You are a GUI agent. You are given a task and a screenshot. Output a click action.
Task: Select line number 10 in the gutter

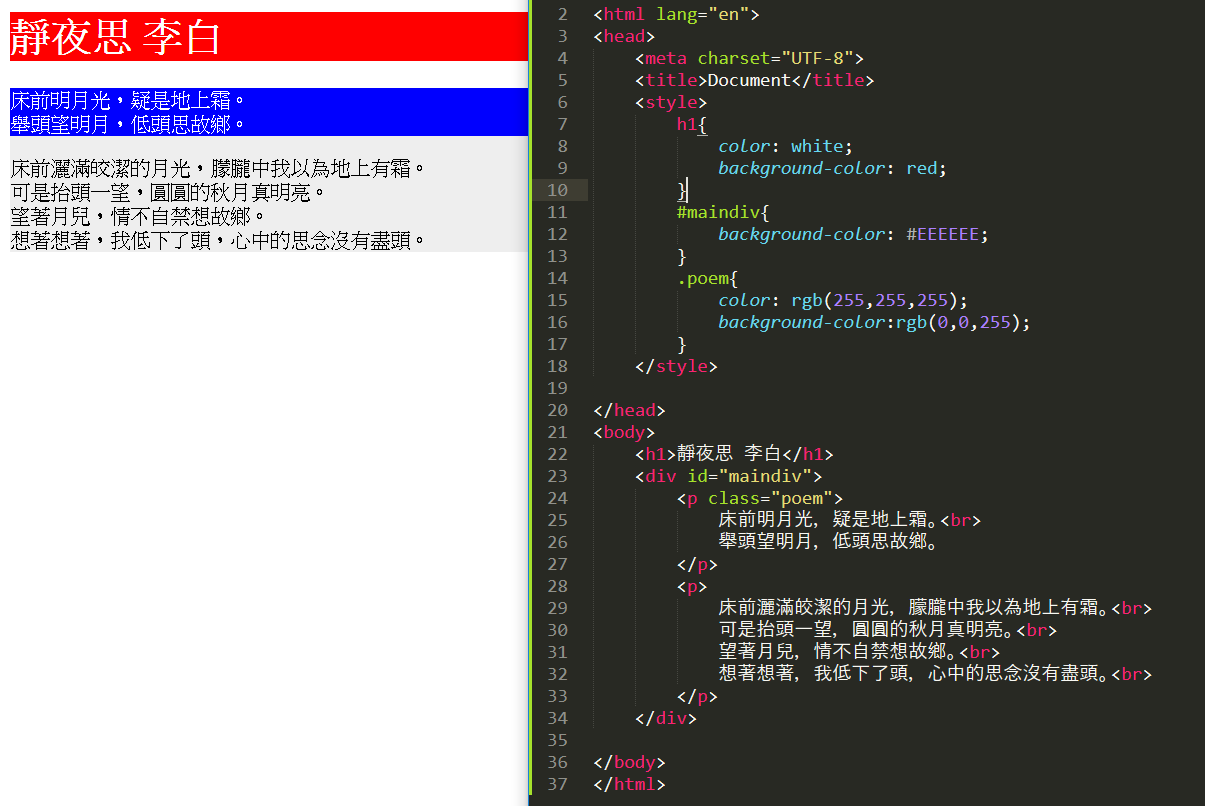(x=557, y=190)
